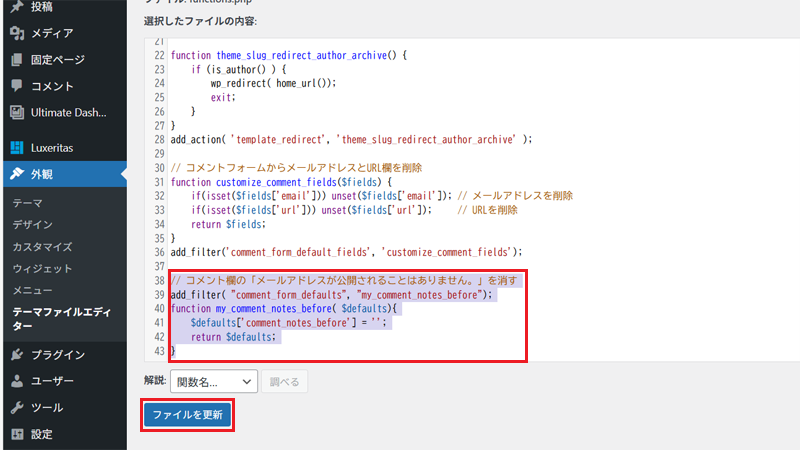
Task: Select the カスタマイズ submenu link
Action: pyautogui.click(x=42, y=247)
